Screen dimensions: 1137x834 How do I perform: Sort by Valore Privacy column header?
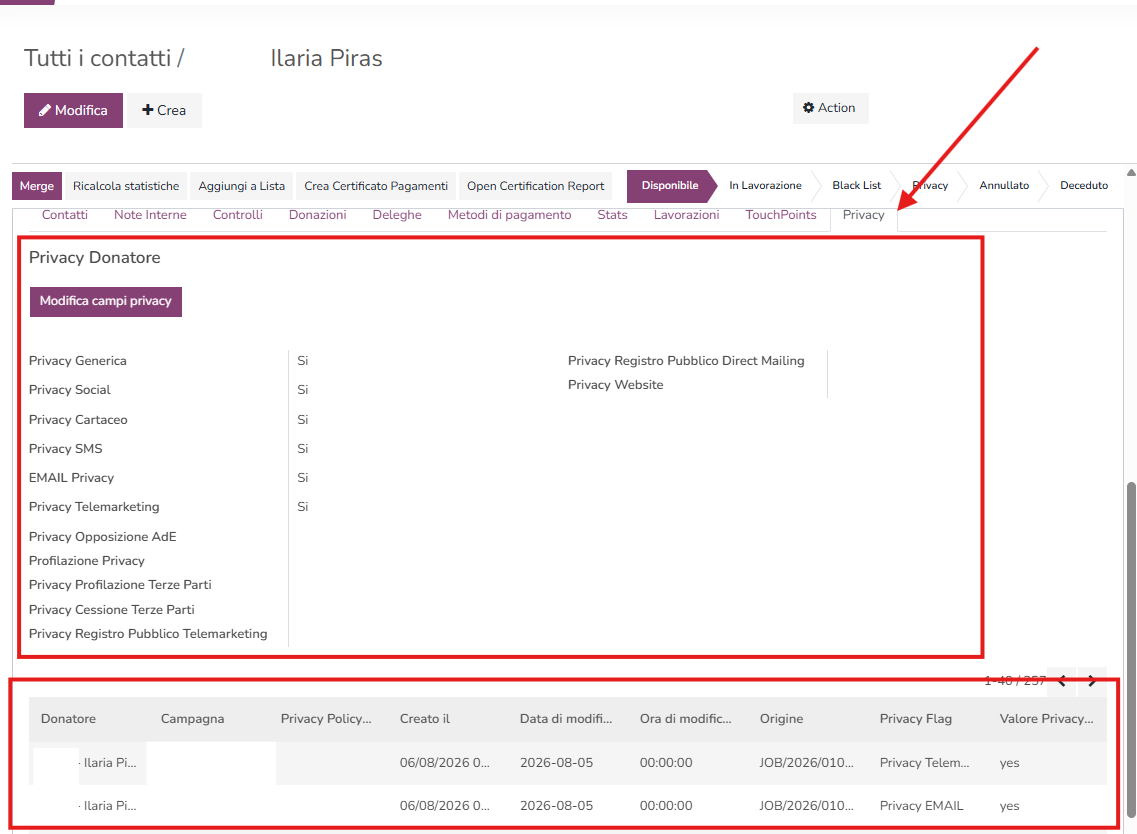1046,719
